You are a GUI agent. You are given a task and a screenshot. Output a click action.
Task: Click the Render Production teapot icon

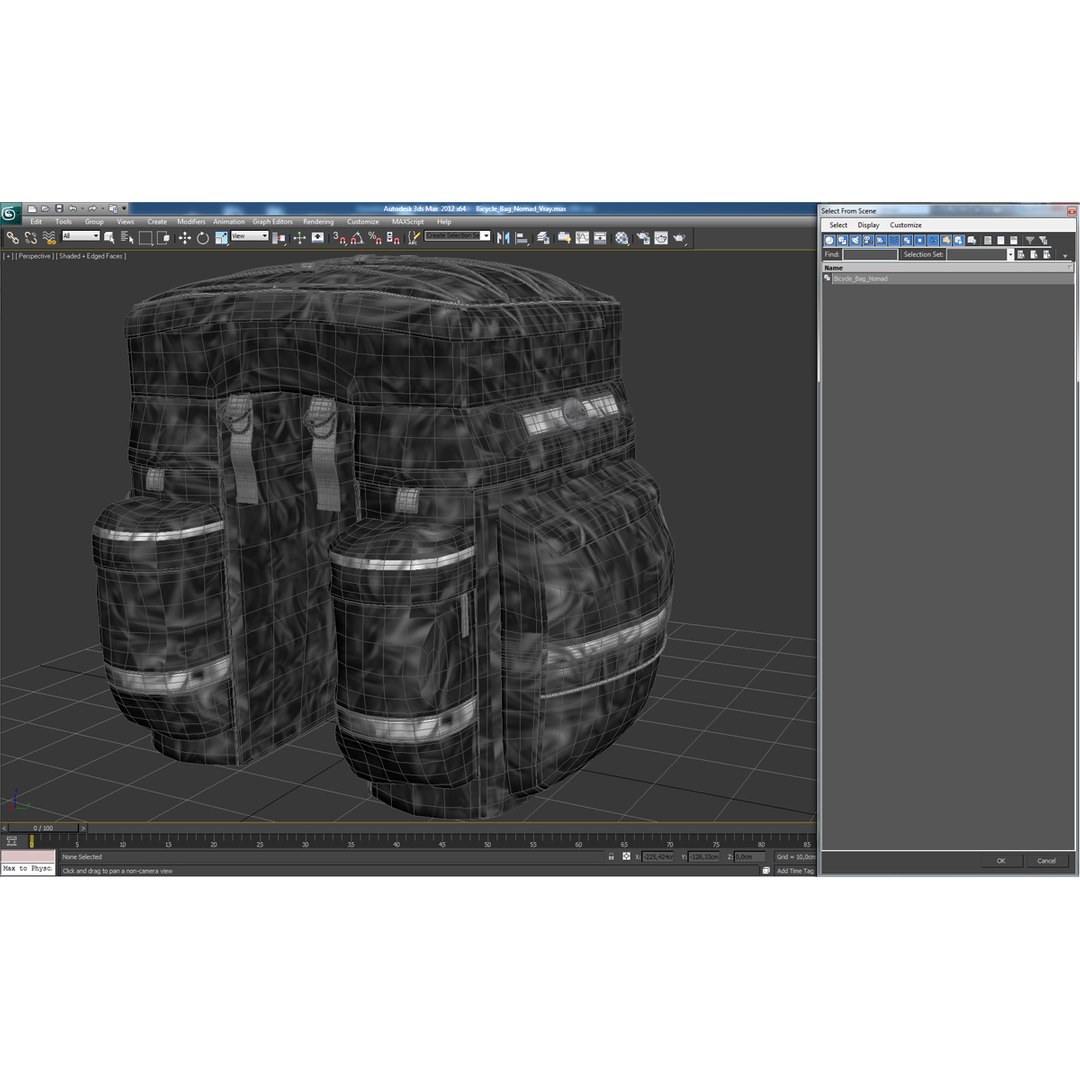680,238
